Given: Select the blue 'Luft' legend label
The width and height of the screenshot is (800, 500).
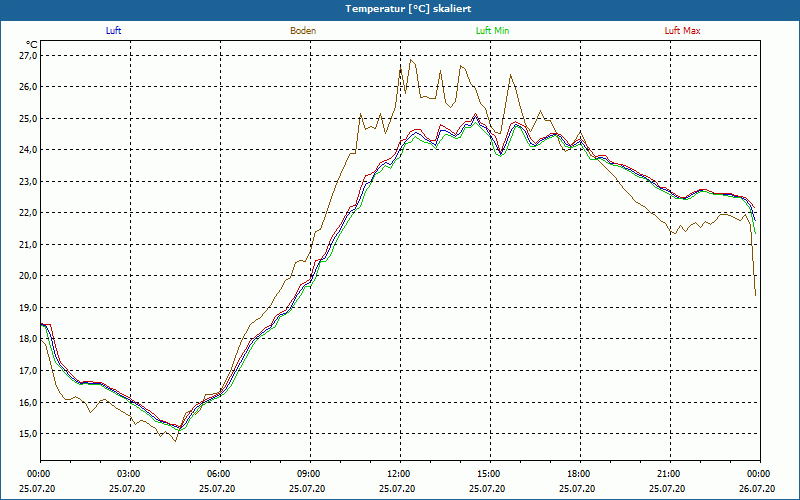Looking at the screenshot, I should coord(113,31).
